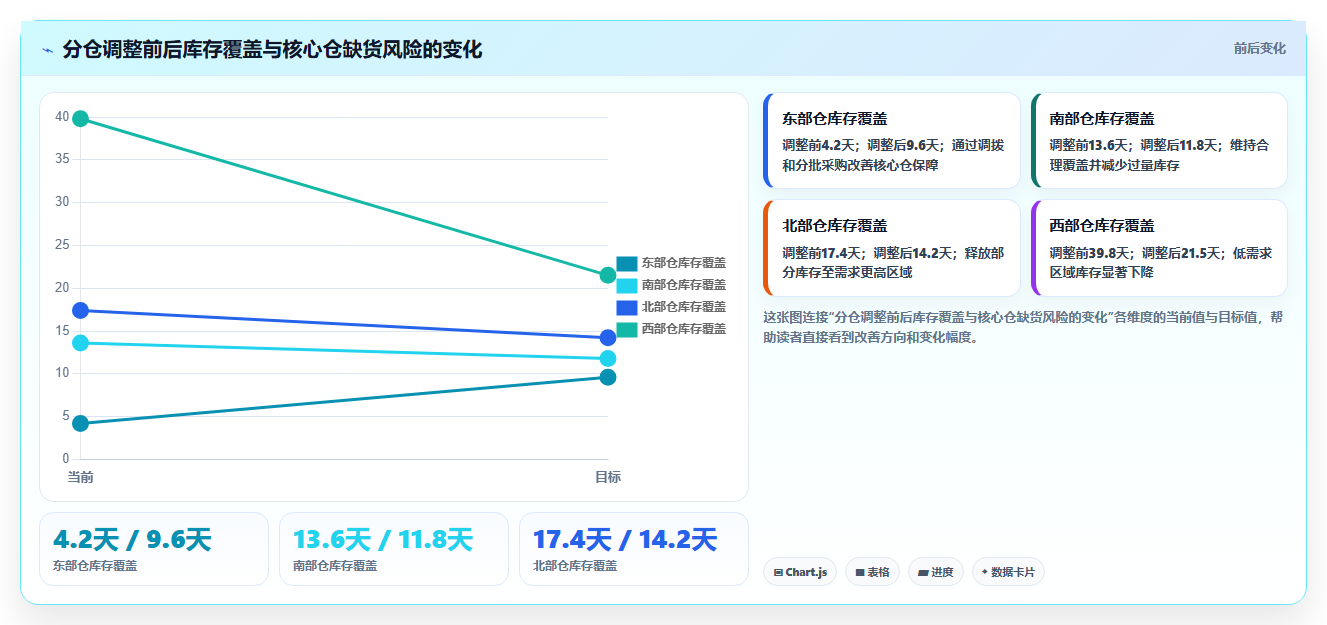
Task: Open the 东部仓库存覆盖 info card
Action: tap(892, 140)
